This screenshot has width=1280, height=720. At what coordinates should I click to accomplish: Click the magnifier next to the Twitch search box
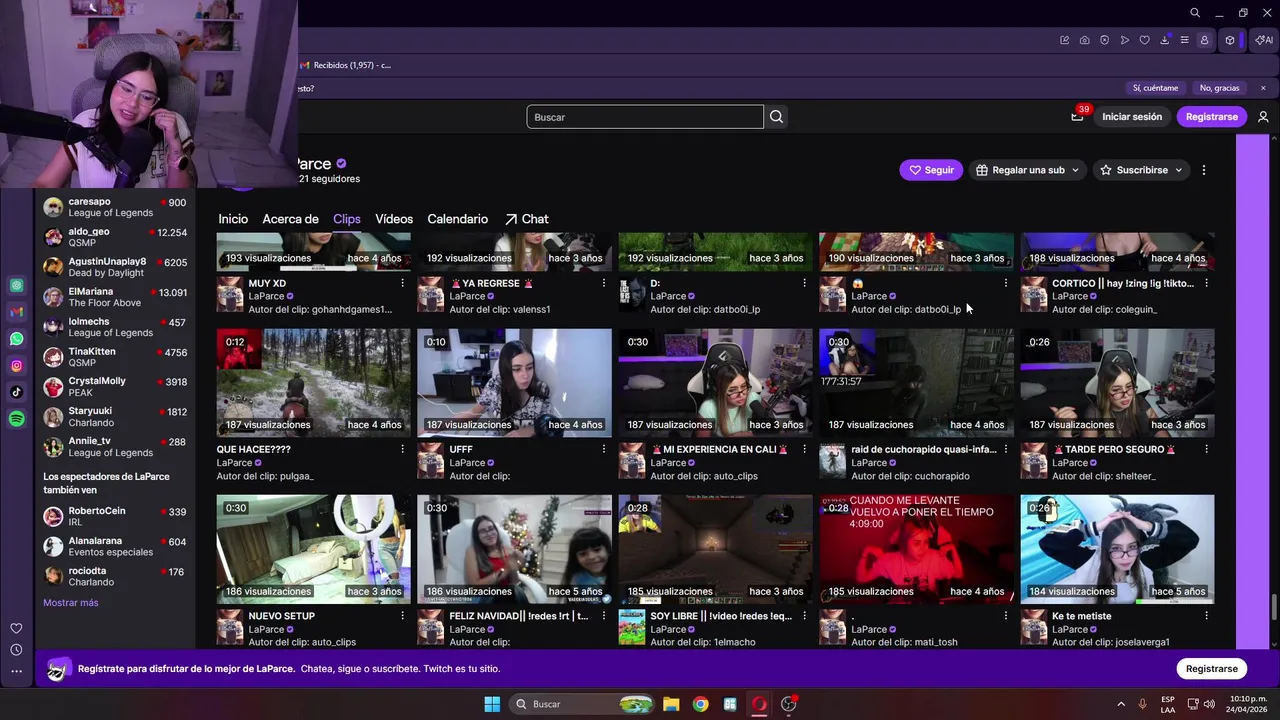click(776, 117)
